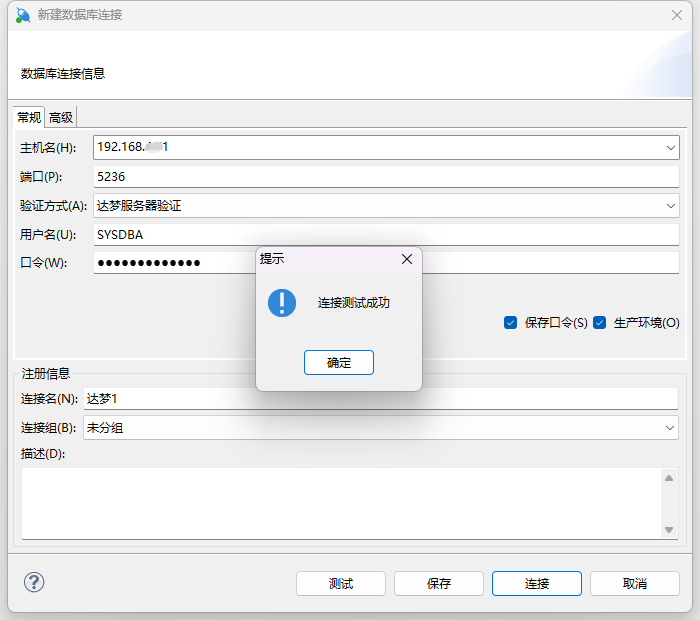Screen dimensions: 700x620
Task: Close the 提示 popup with X
Action: point(407,259)
